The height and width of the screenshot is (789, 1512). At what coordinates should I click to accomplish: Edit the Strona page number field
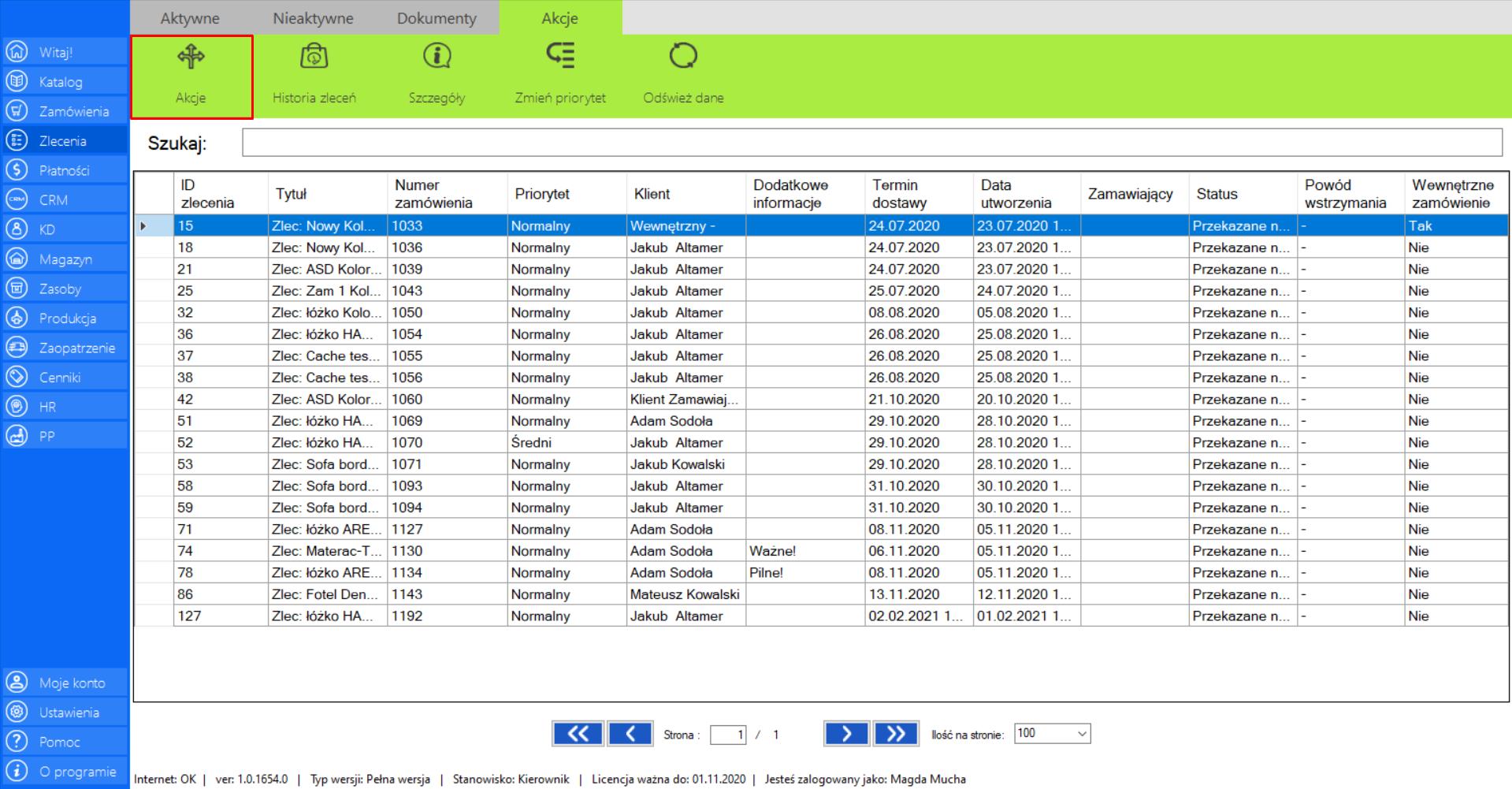(x=728, y=735)
